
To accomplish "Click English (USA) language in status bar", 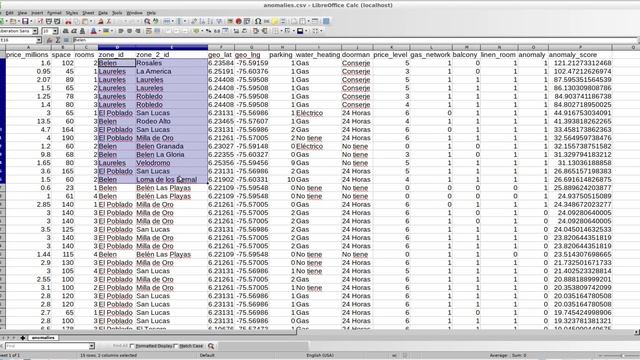I will [x=320, y=356].
